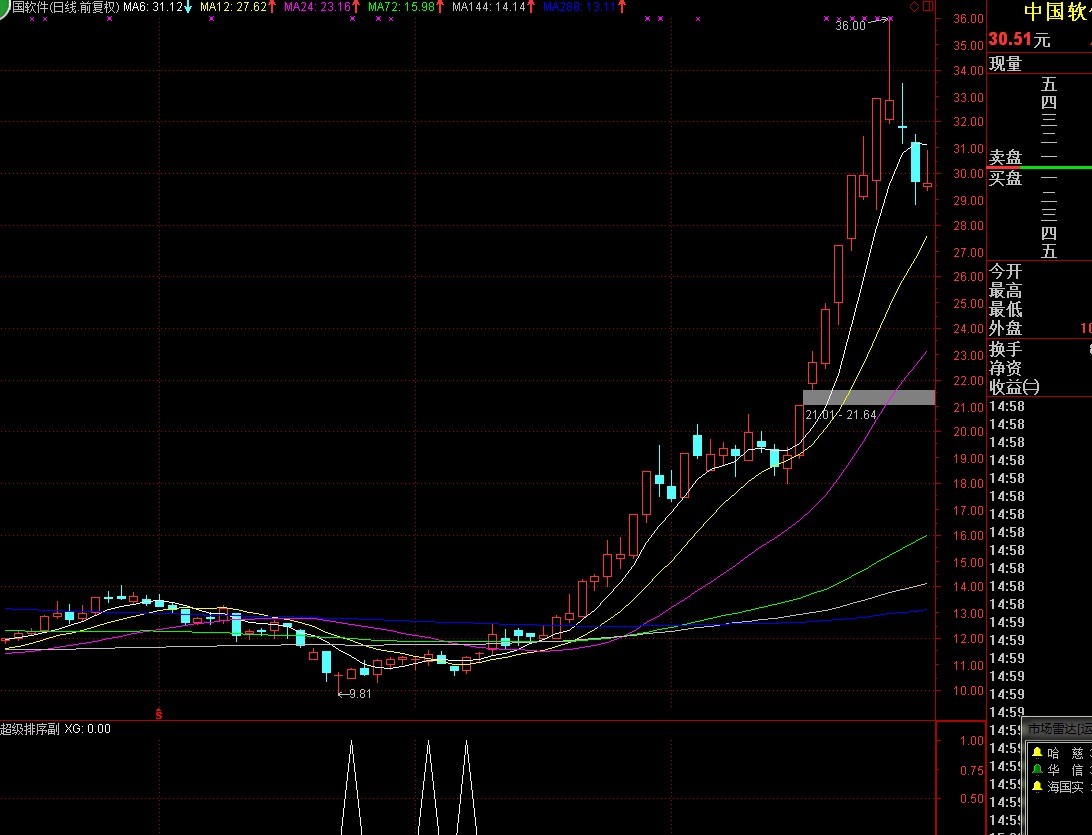Click the 10.00 price axis label
Viewport: 1092px width, 835px height.
point(968,691)
